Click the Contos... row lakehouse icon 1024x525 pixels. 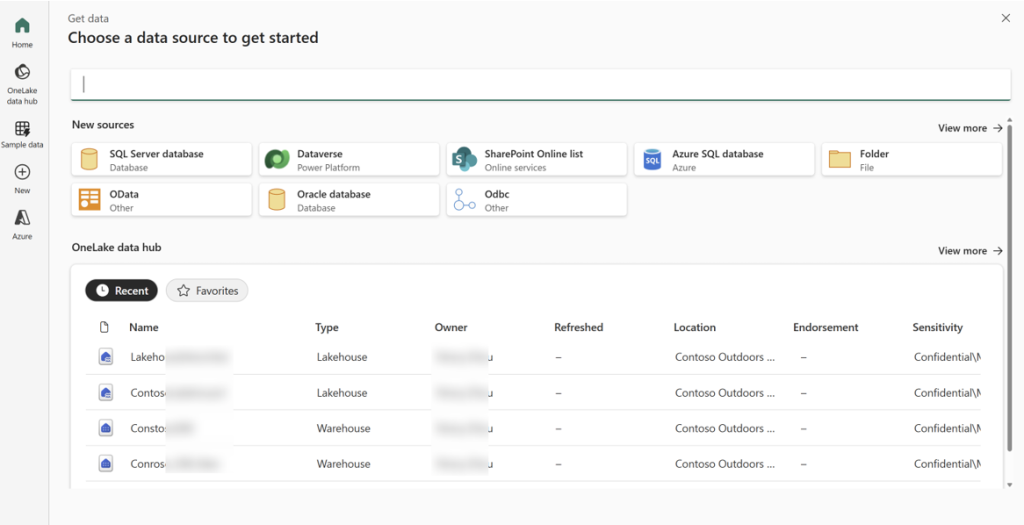106,392
